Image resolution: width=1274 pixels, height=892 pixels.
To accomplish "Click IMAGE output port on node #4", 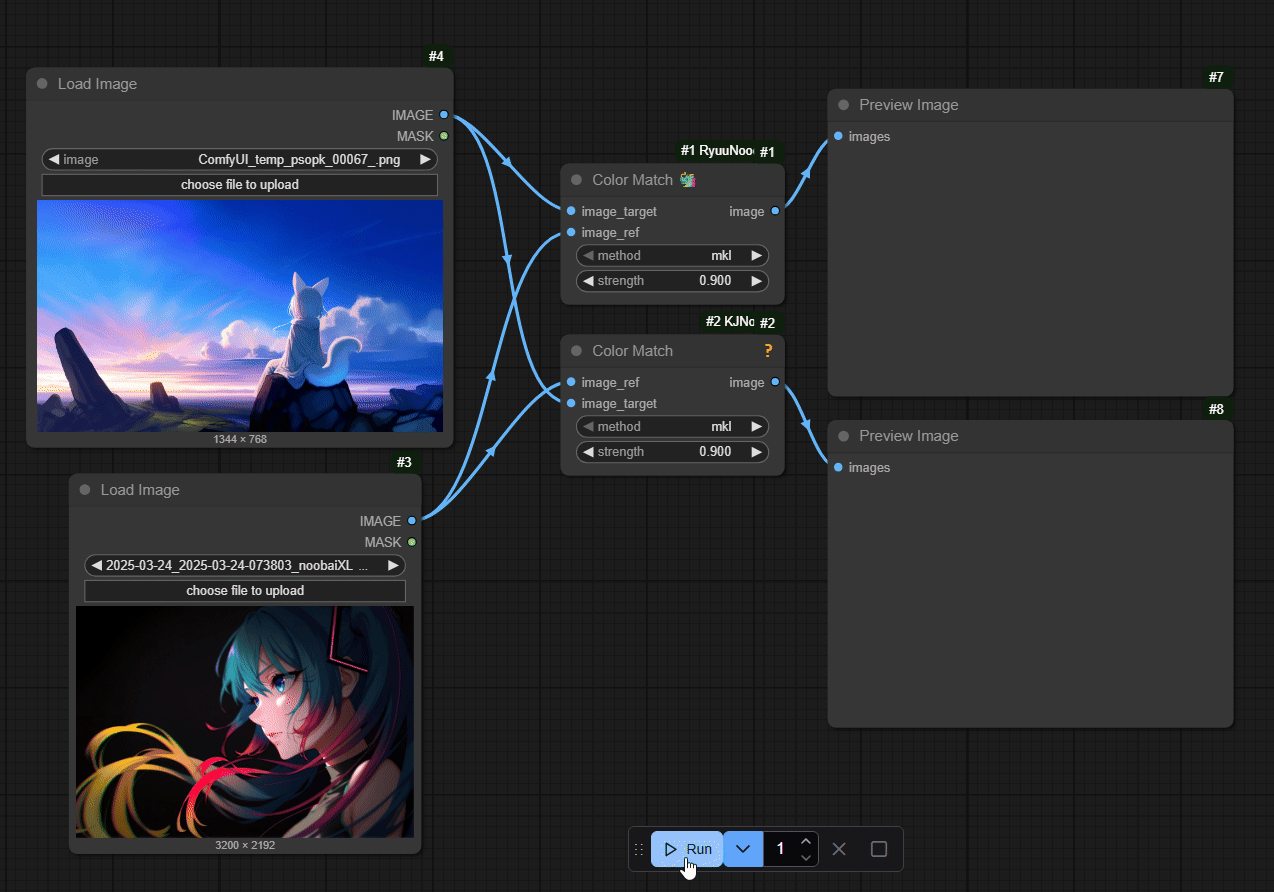I will point(444,115).
